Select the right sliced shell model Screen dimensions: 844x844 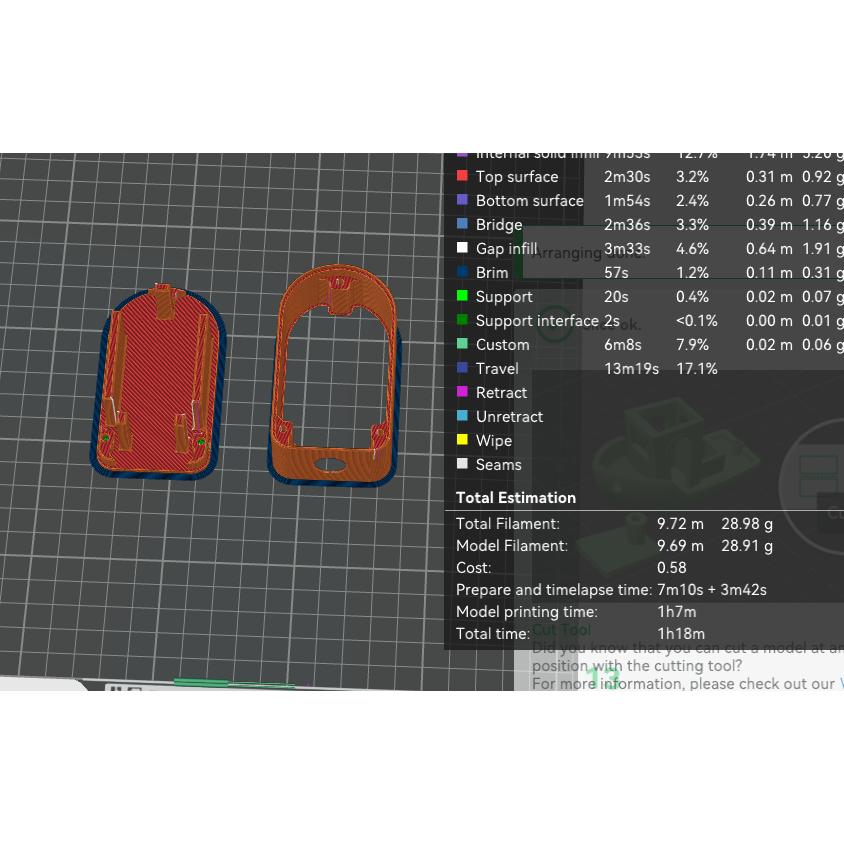(334, 375)
